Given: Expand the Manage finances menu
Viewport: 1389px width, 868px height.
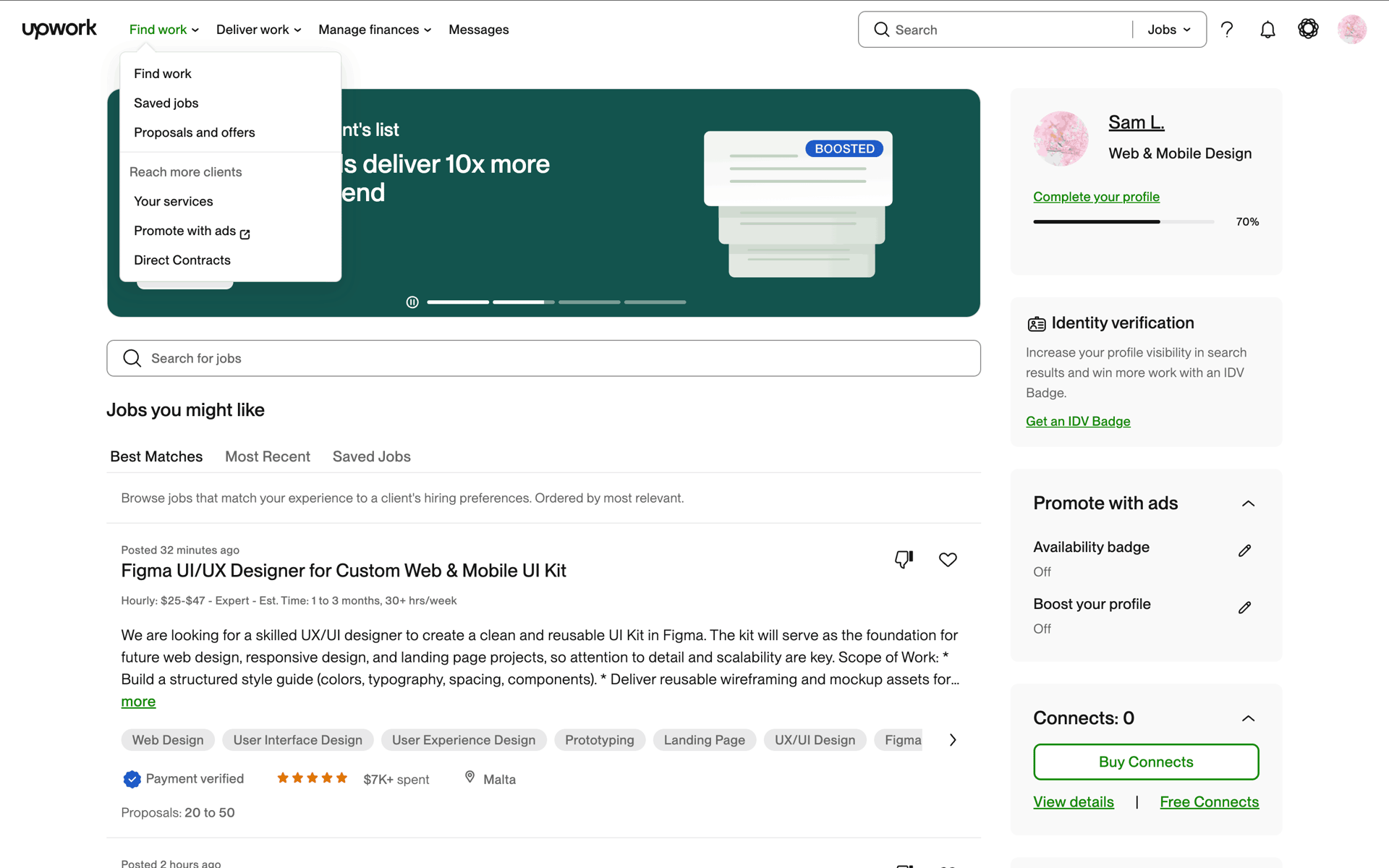Looking at the screenshot, I should click(x=375, y=30).
